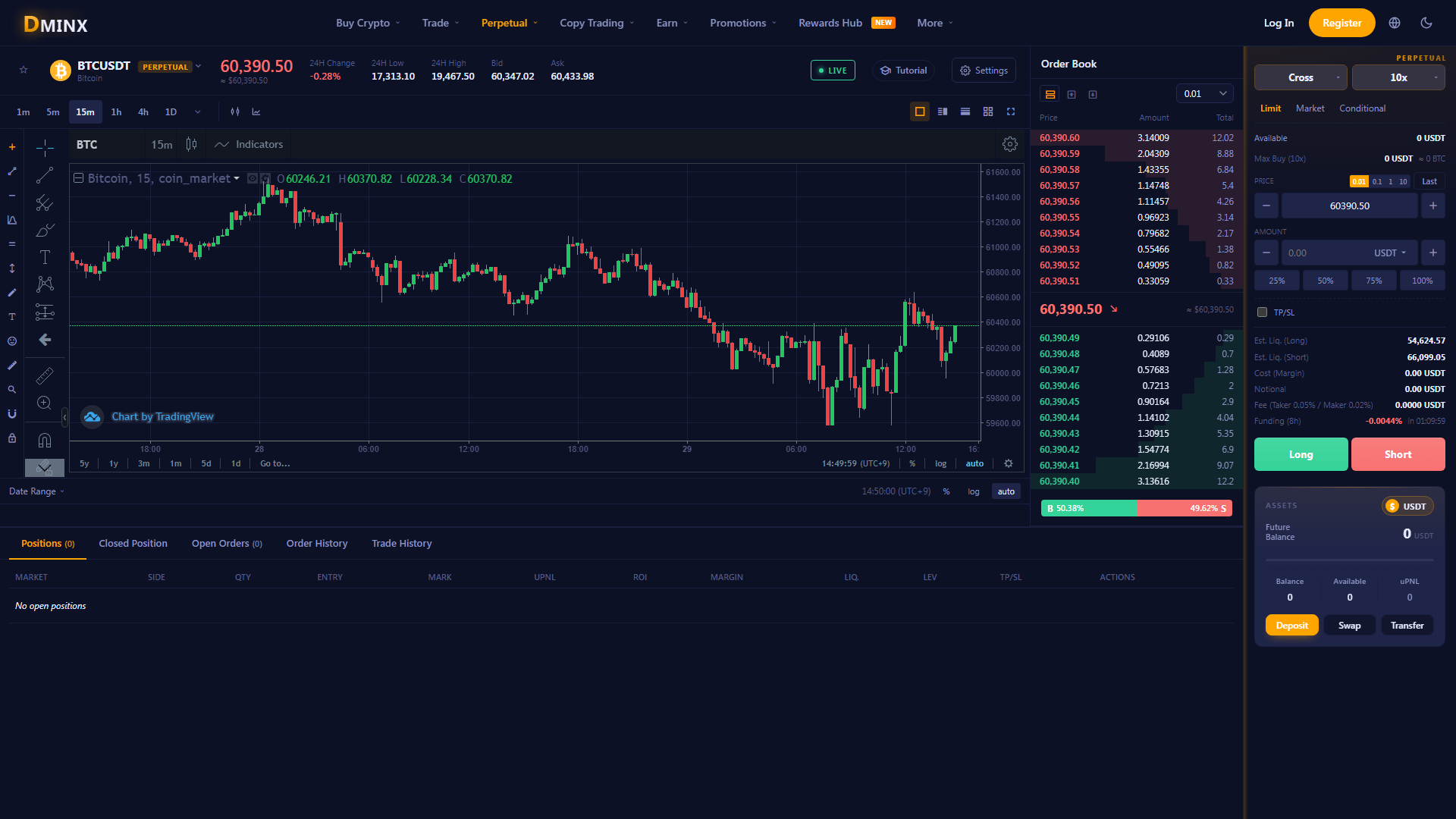View the Trade History tab
This screenshot has height=819, width=1456.
tap(401, 543)
